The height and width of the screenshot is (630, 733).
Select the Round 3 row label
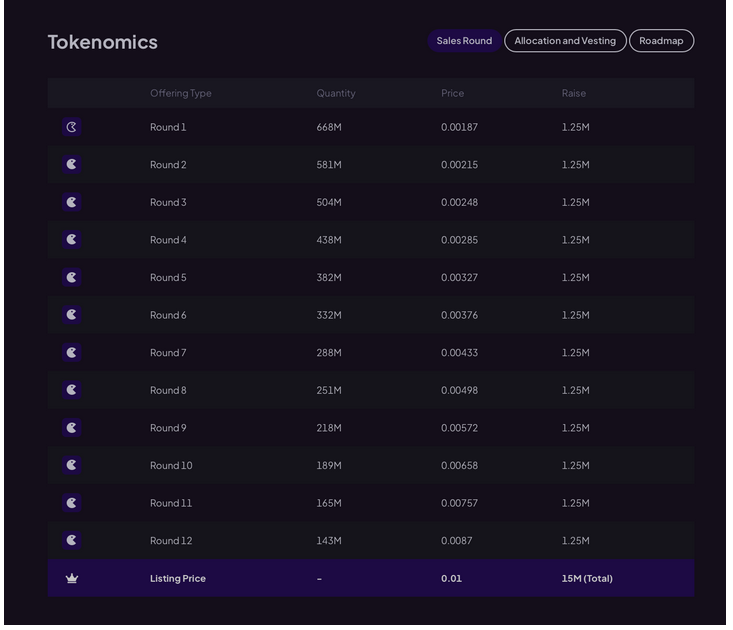point(168,202)
